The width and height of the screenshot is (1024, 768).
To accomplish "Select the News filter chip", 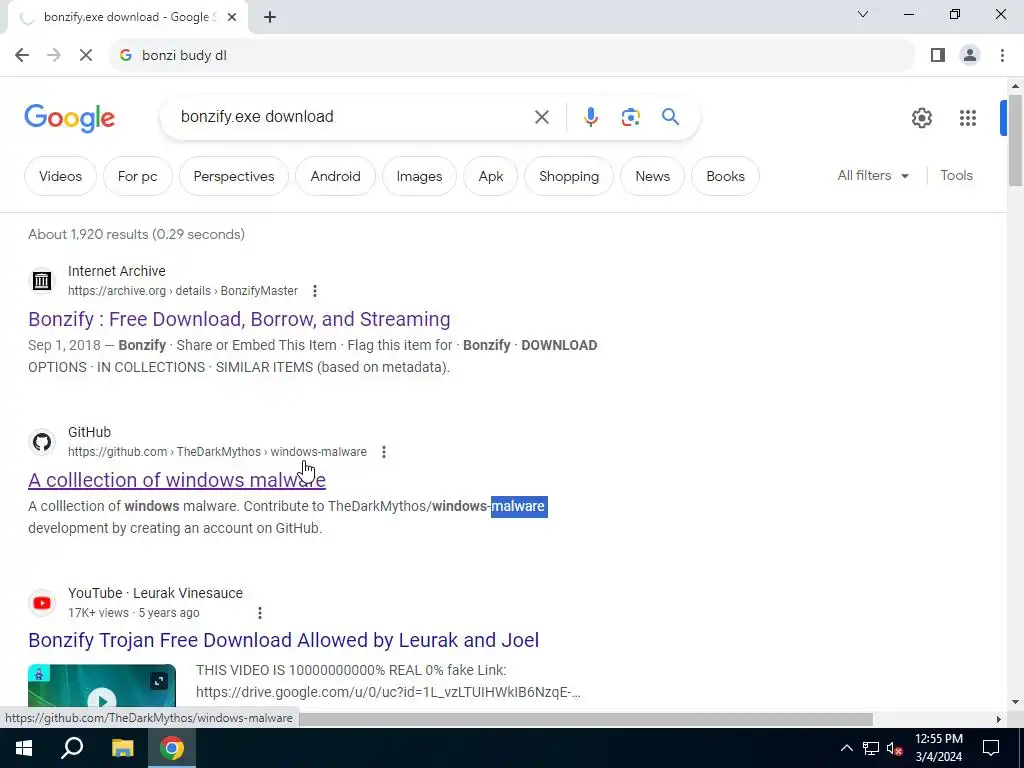I will pyautogui.click(x=652, y=176).
